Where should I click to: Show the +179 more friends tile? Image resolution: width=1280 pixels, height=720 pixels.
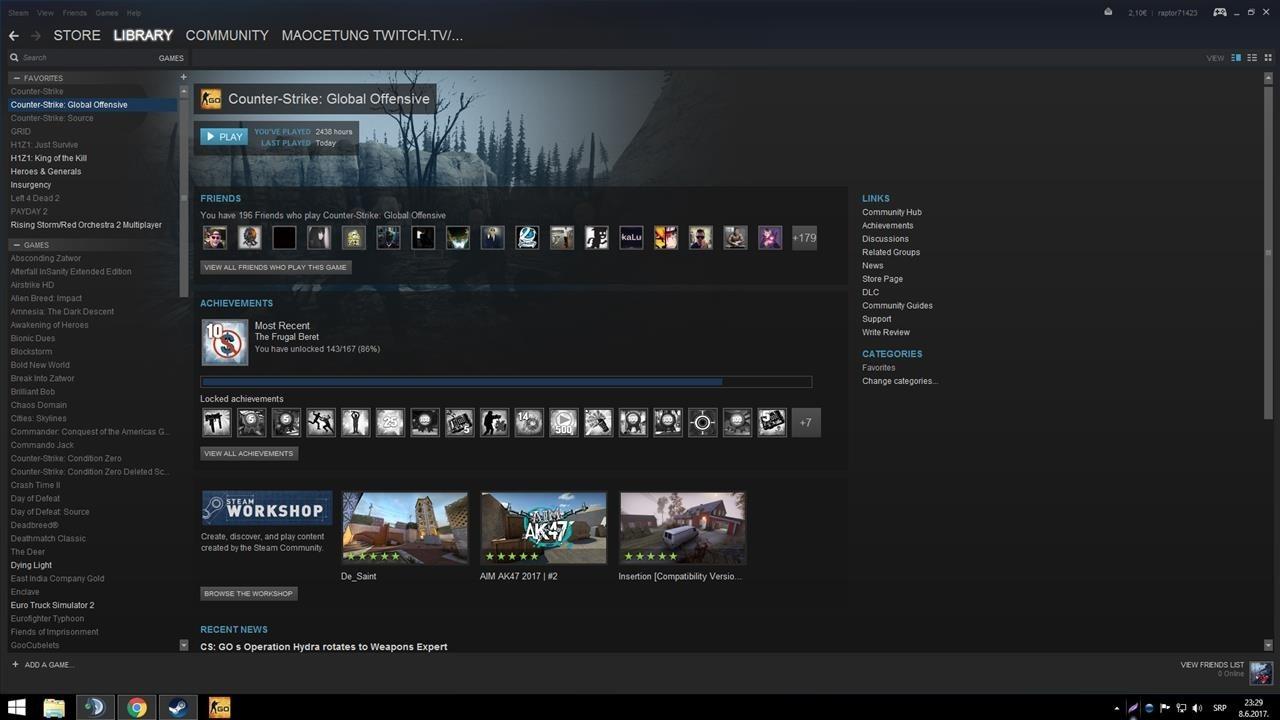[804, 238]
